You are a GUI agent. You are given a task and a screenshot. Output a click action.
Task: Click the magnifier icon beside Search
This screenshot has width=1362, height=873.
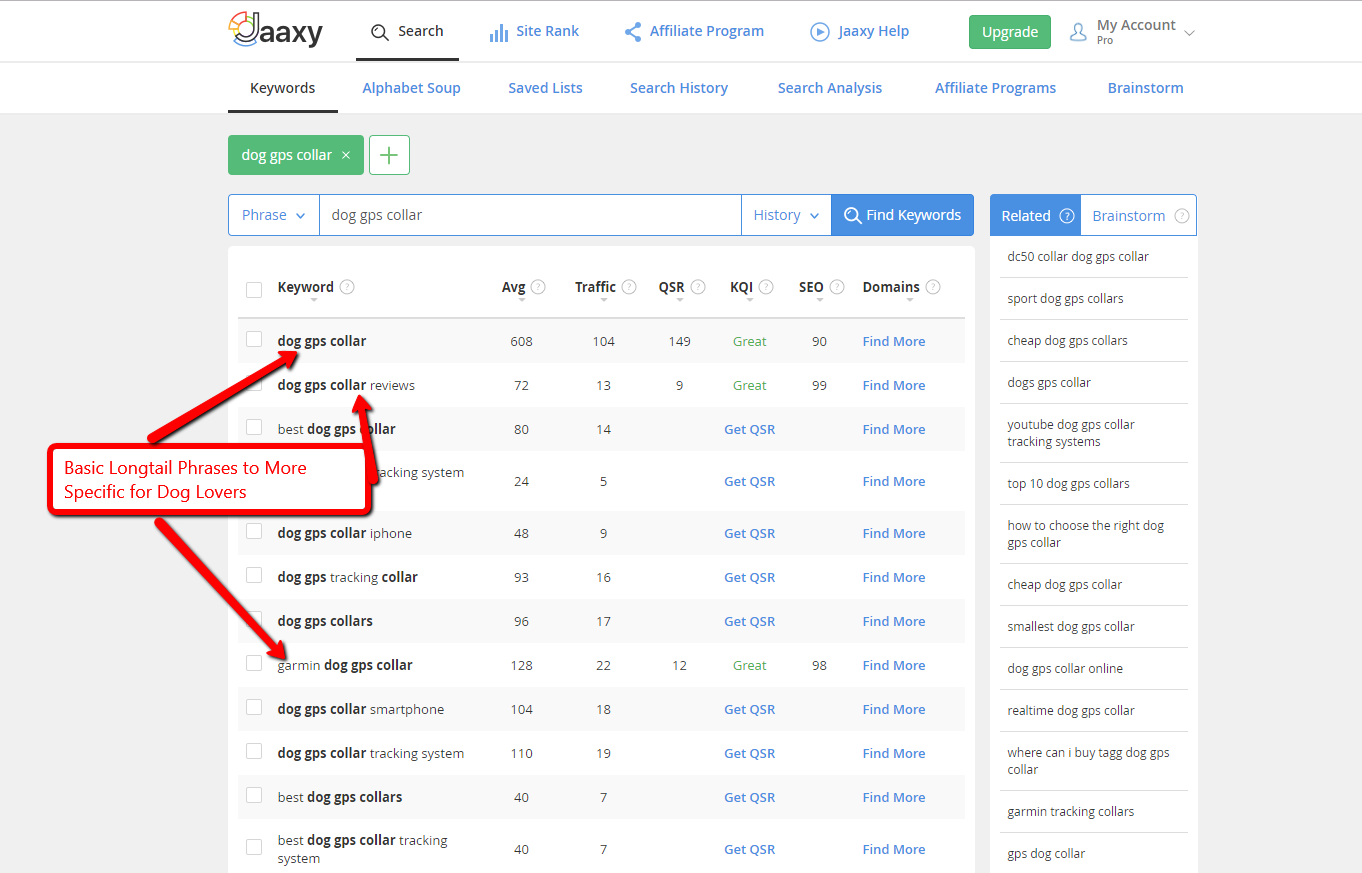(x=379, y=32)
